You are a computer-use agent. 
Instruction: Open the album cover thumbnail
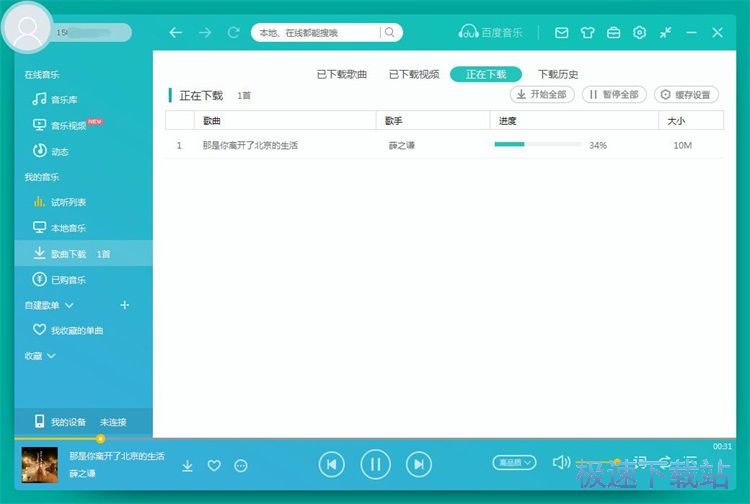click(x=40, y=465)
